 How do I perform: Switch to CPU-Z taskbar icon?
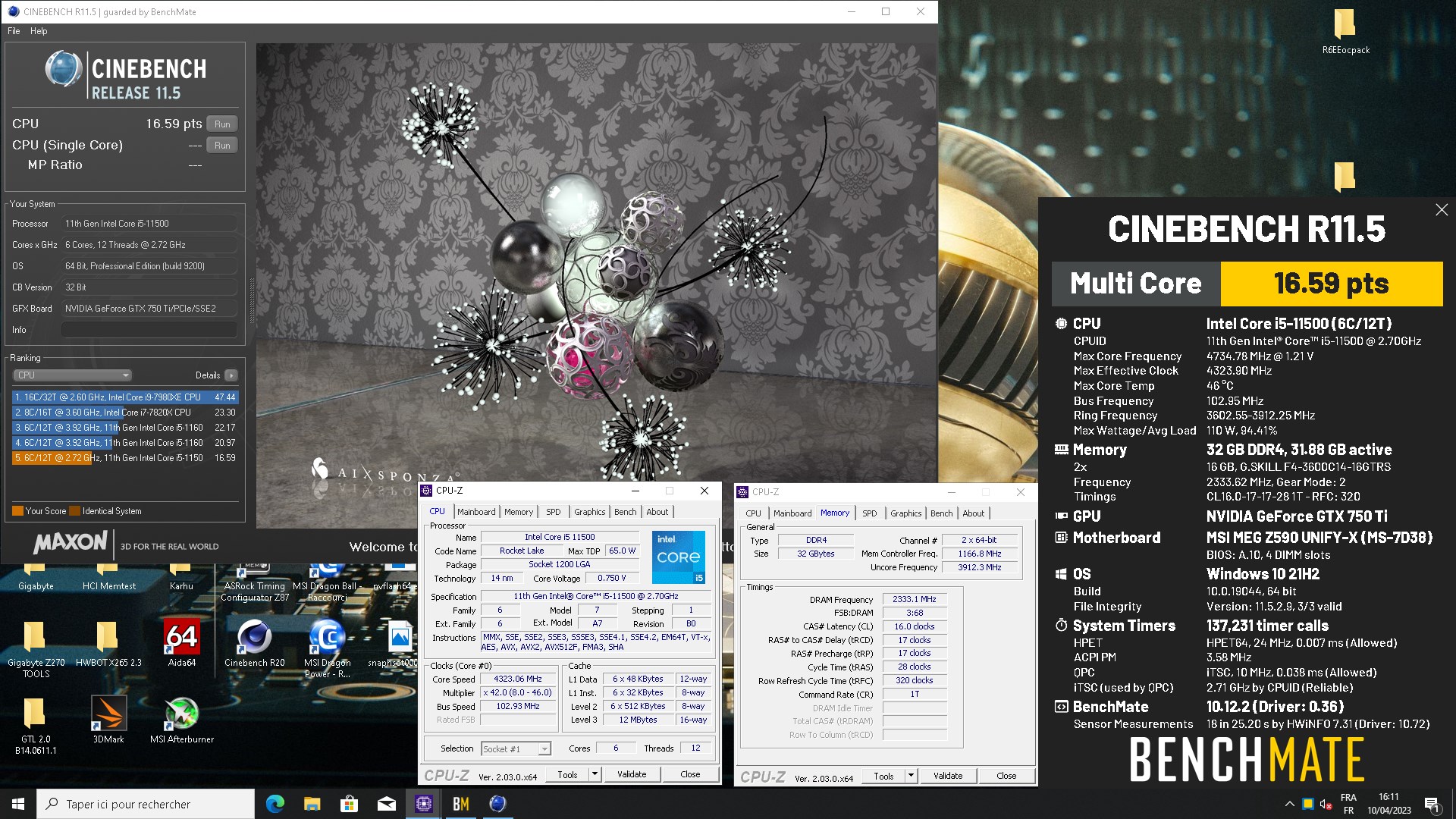point(423,804)
